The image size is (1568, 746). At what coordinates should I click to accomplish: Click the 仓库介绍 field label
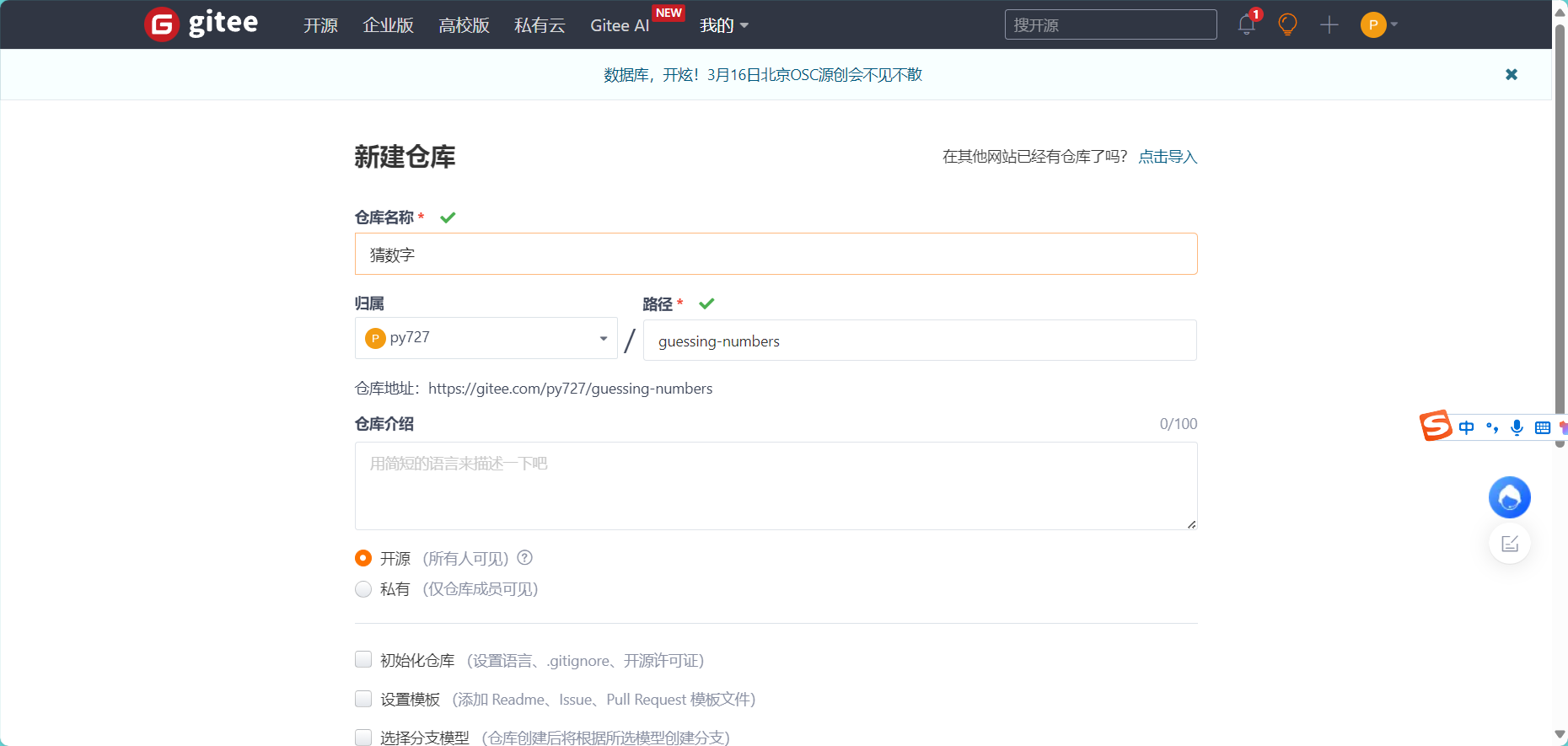point(384,424)
